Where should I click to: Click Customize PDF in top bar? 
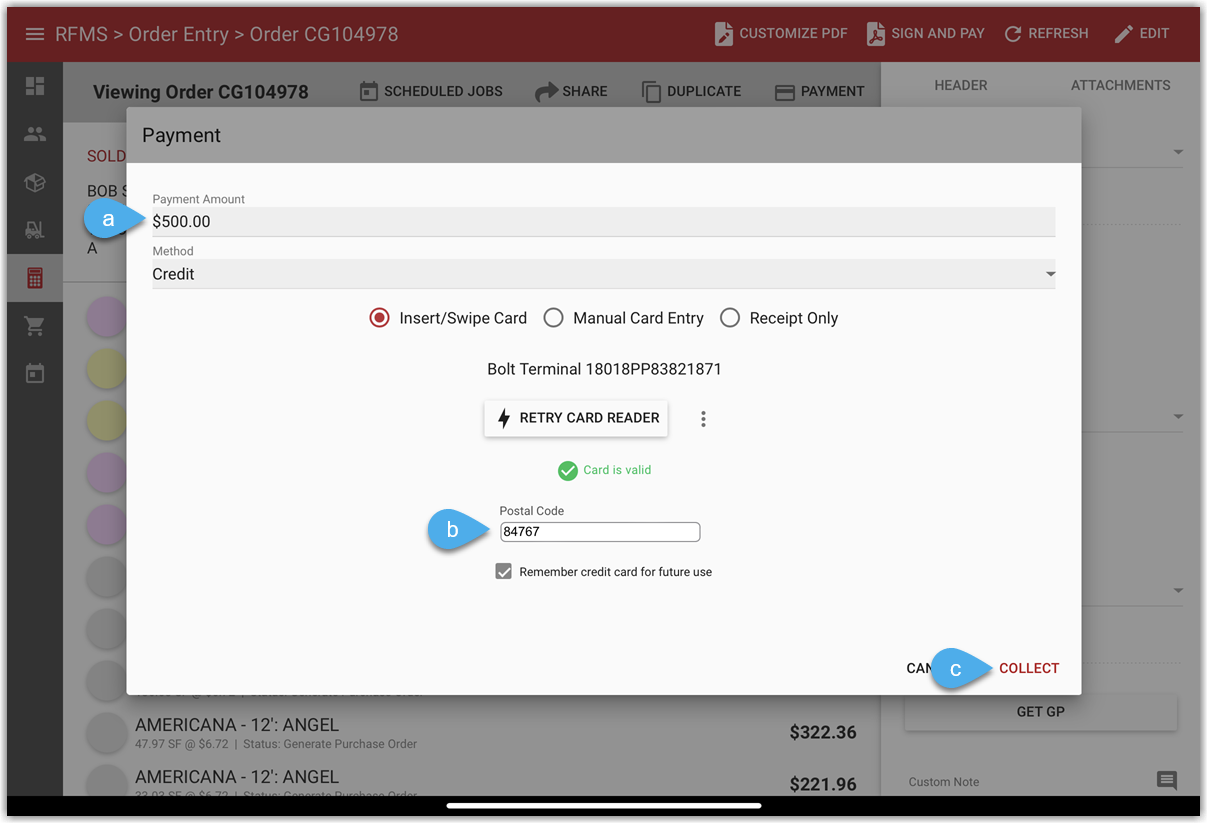(781, 34)
